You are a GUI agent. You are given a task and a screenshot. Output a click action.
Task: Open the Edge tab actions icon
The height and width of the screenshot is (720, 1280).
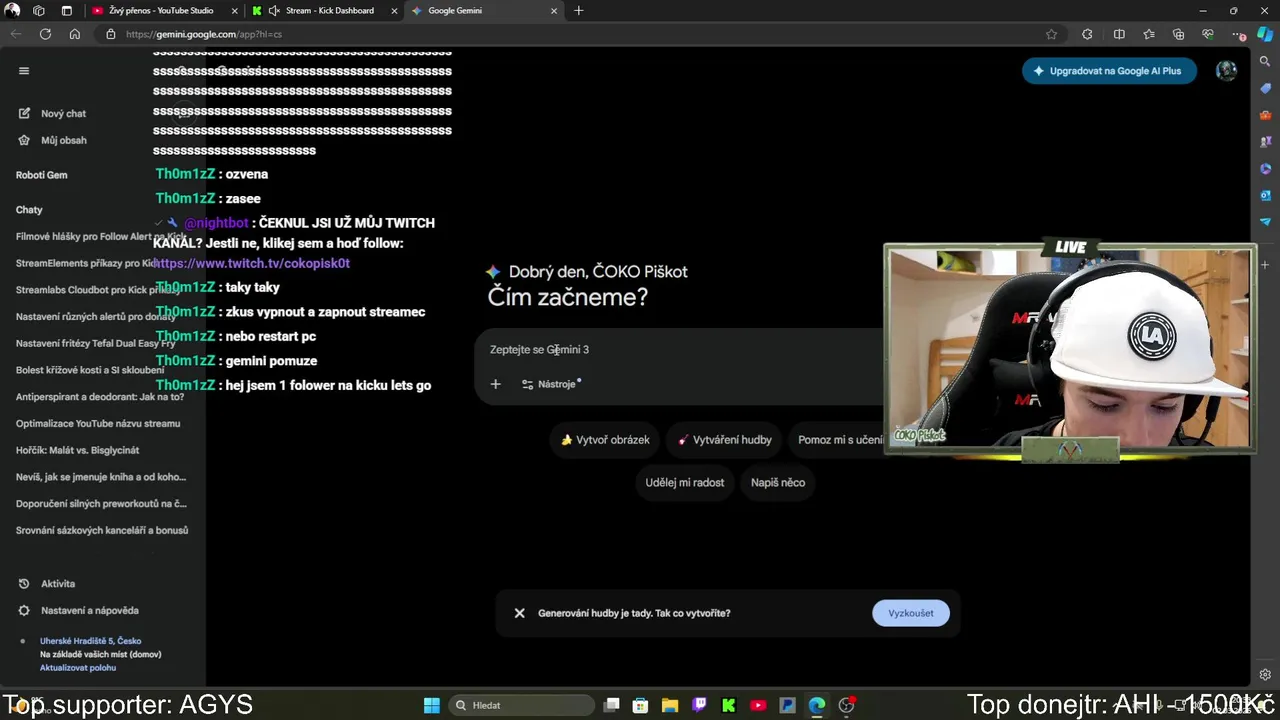[x=66, y=11]
